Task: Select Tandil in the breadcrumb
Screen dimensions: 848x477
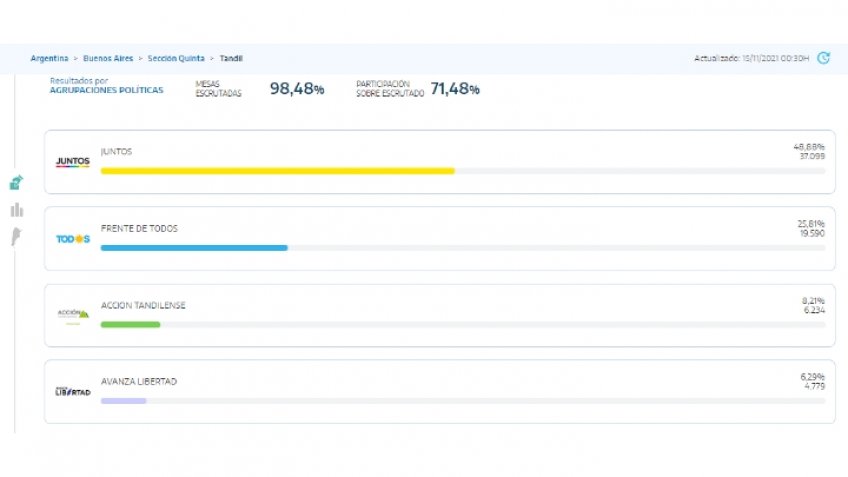Action: pos(231,58)
